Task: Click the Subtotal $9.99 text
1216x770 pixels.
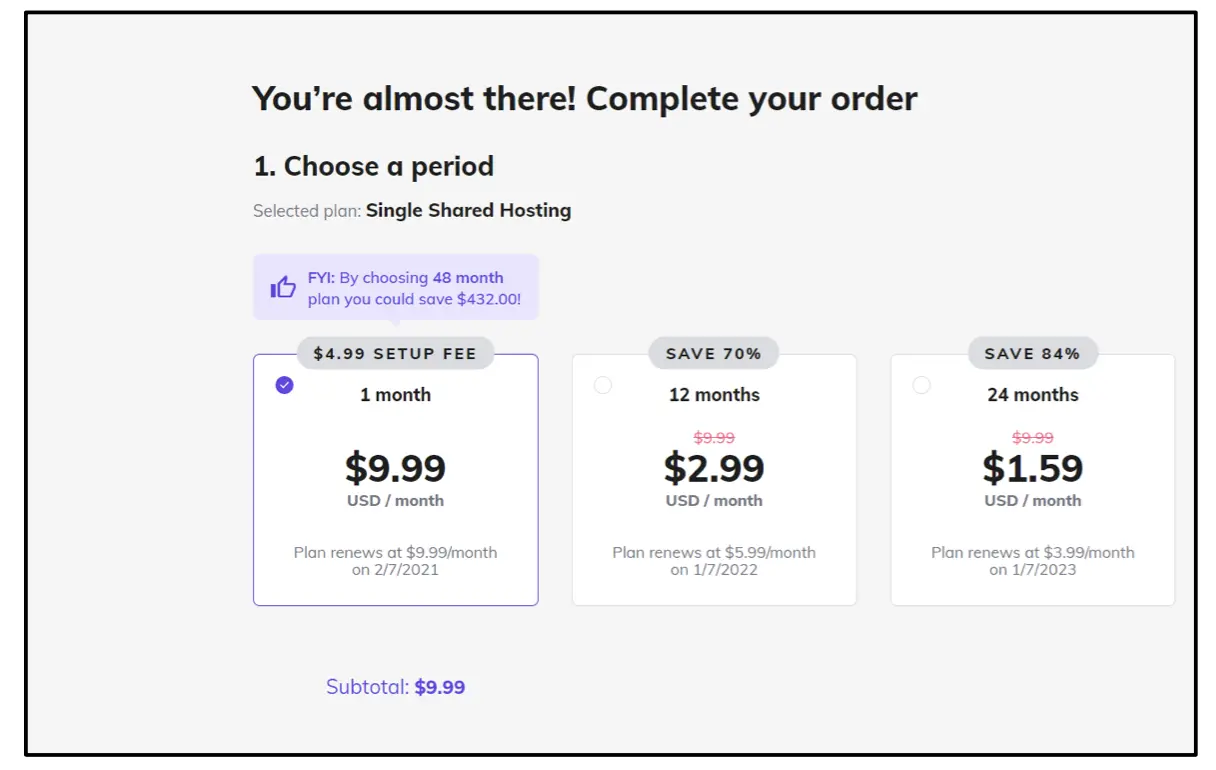Action: click(x=396, y=687)
